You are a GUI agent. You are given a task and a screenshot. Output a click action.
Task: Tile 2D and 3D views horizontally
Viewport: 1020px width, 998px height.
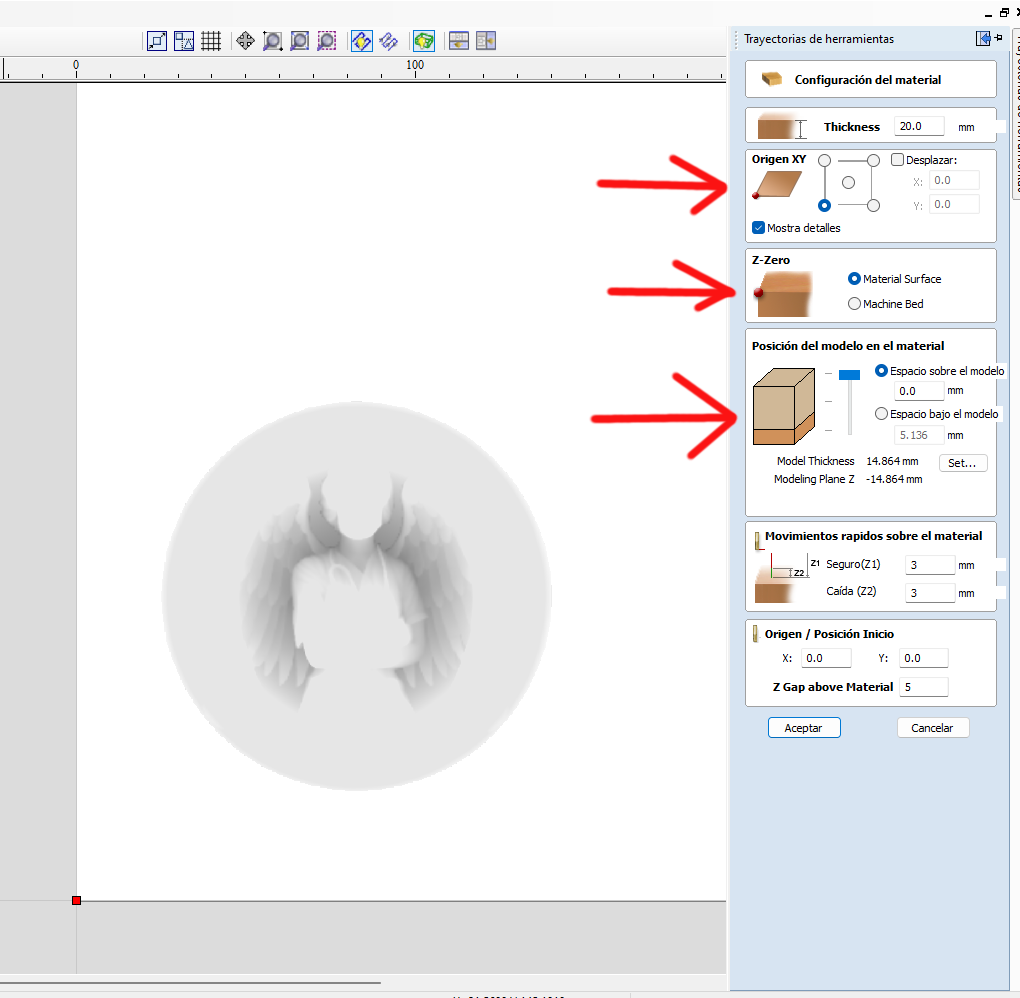[459, 41]
